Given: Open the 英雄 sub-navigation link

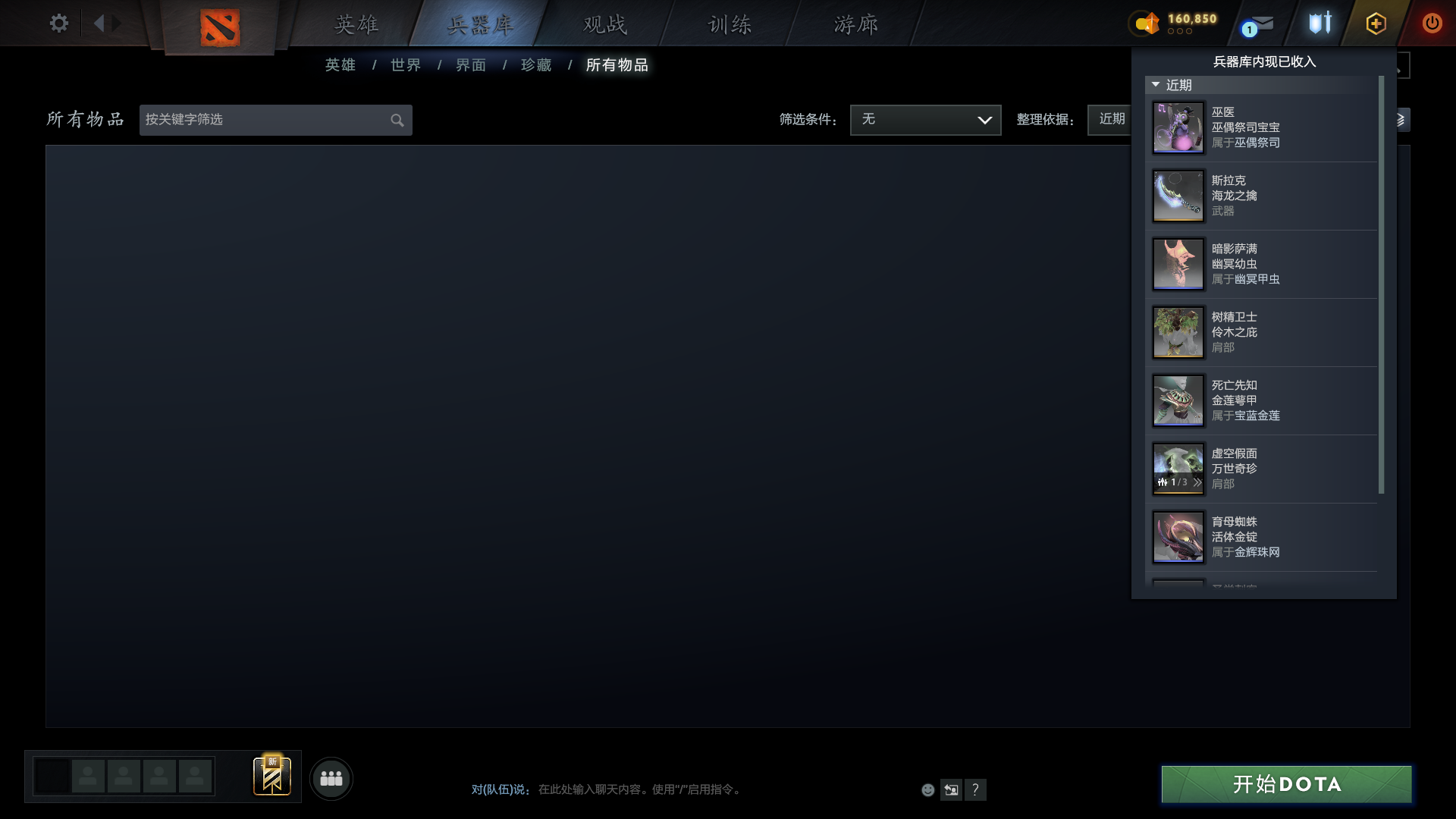Looking at the screenshot, I should point(340,65).
